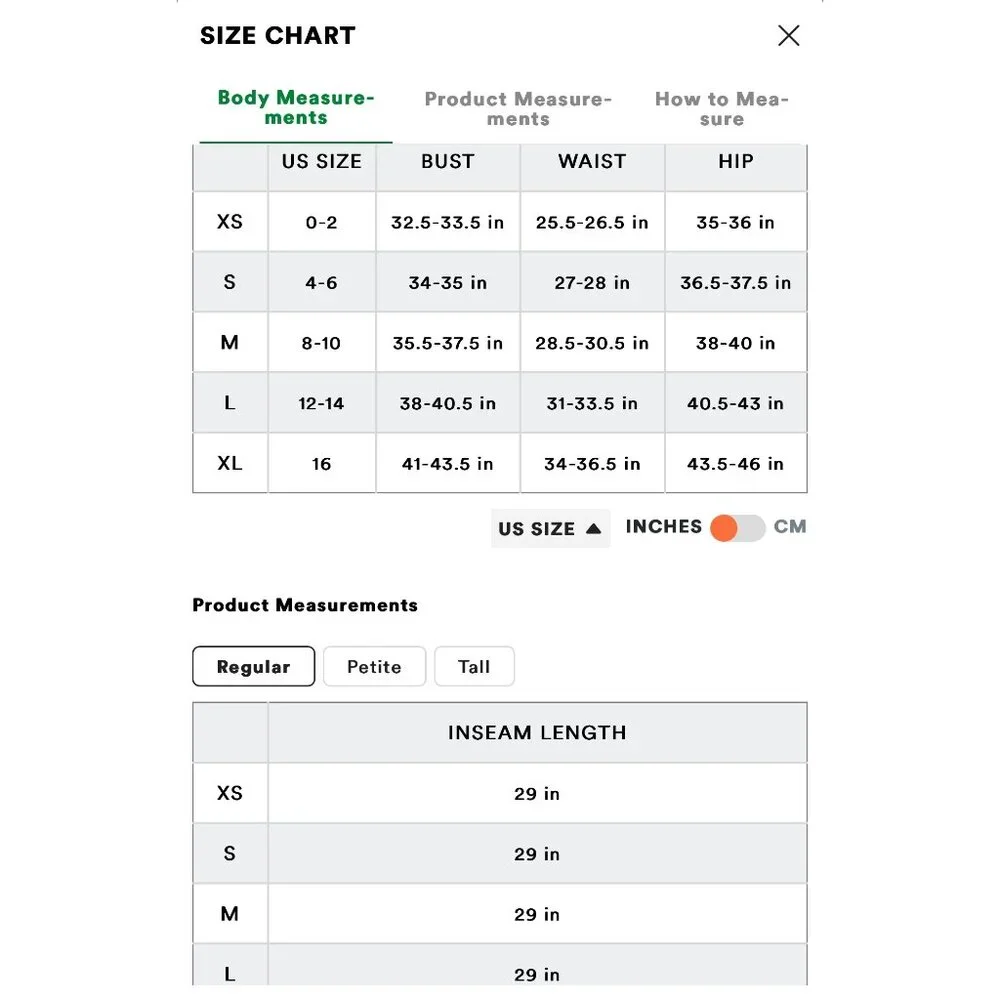
Task: Click the US SIZE dropdown arrow icon
Action: pos(593,529)
